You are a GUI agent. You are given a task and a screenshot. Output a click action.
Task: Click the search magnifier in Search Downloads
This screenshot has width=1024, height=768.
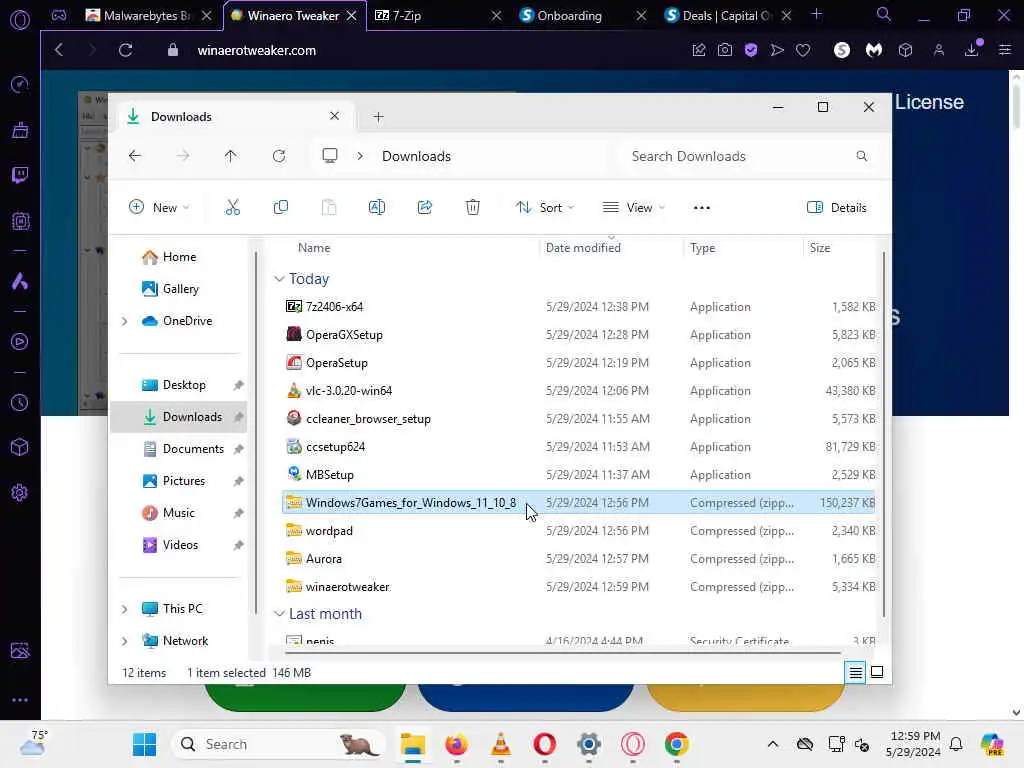861,156
